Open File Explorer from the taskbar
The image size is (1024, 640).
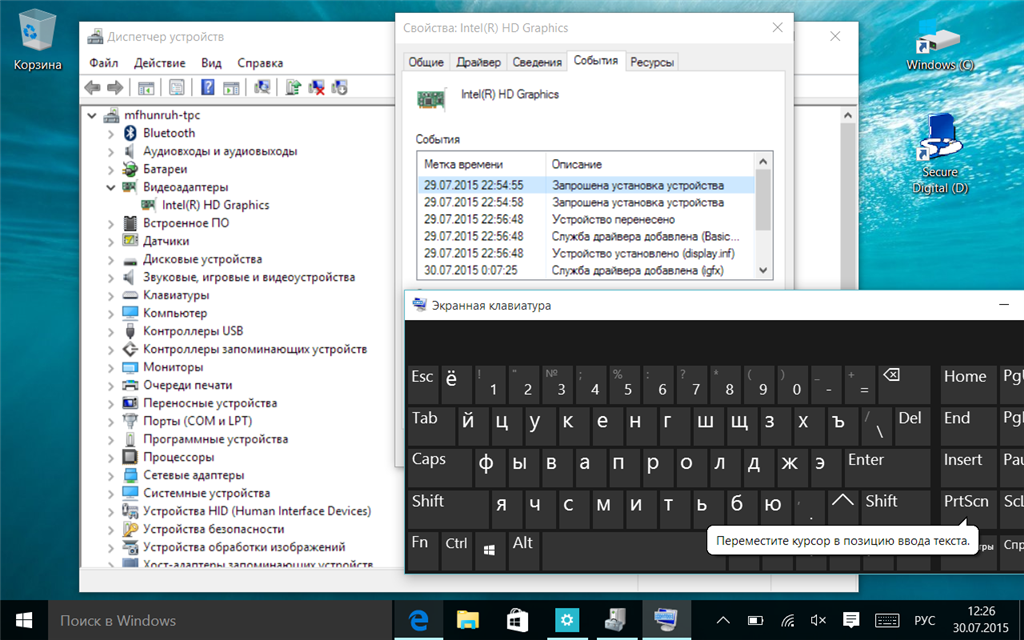tap(468, 620)
